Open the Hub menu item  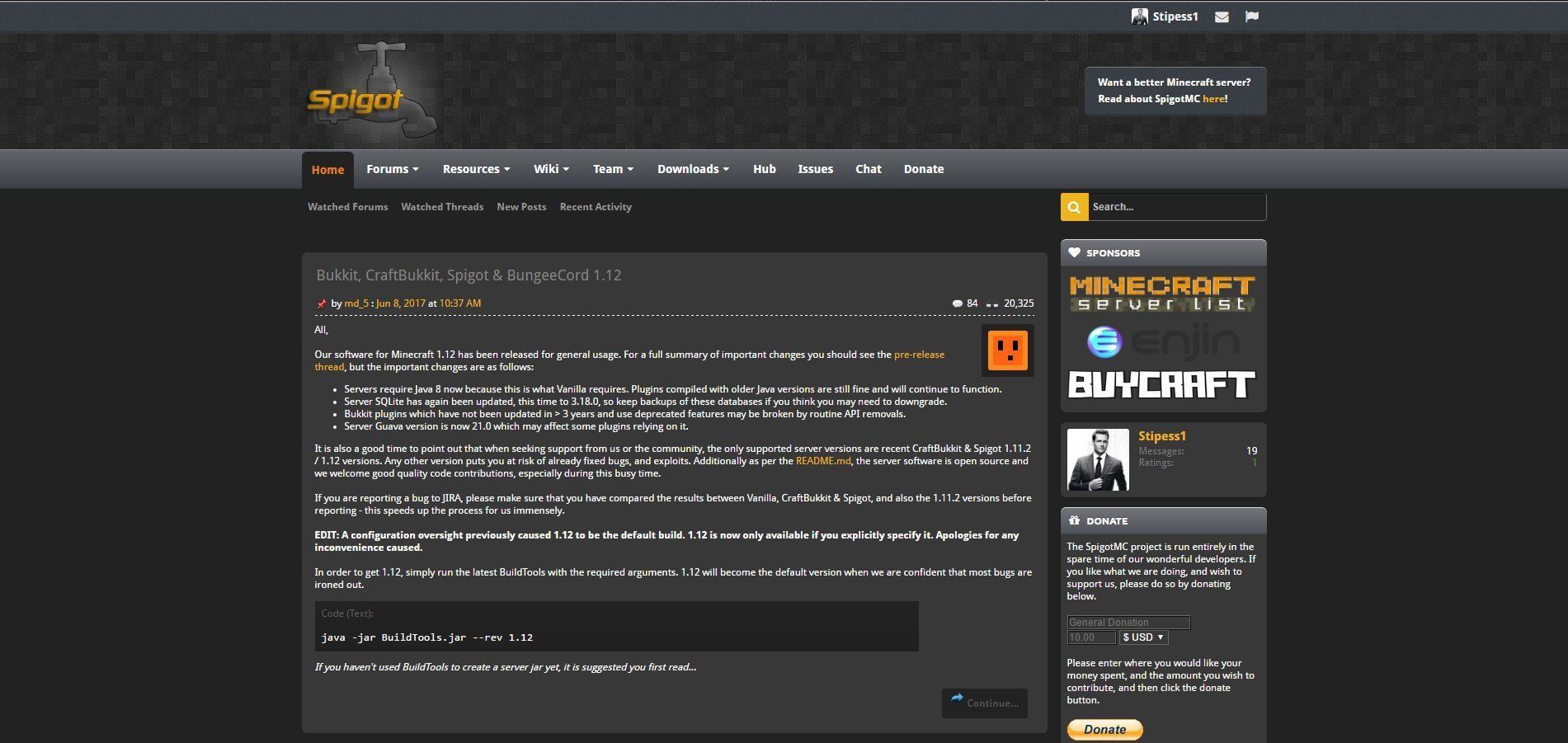(764, 168)
